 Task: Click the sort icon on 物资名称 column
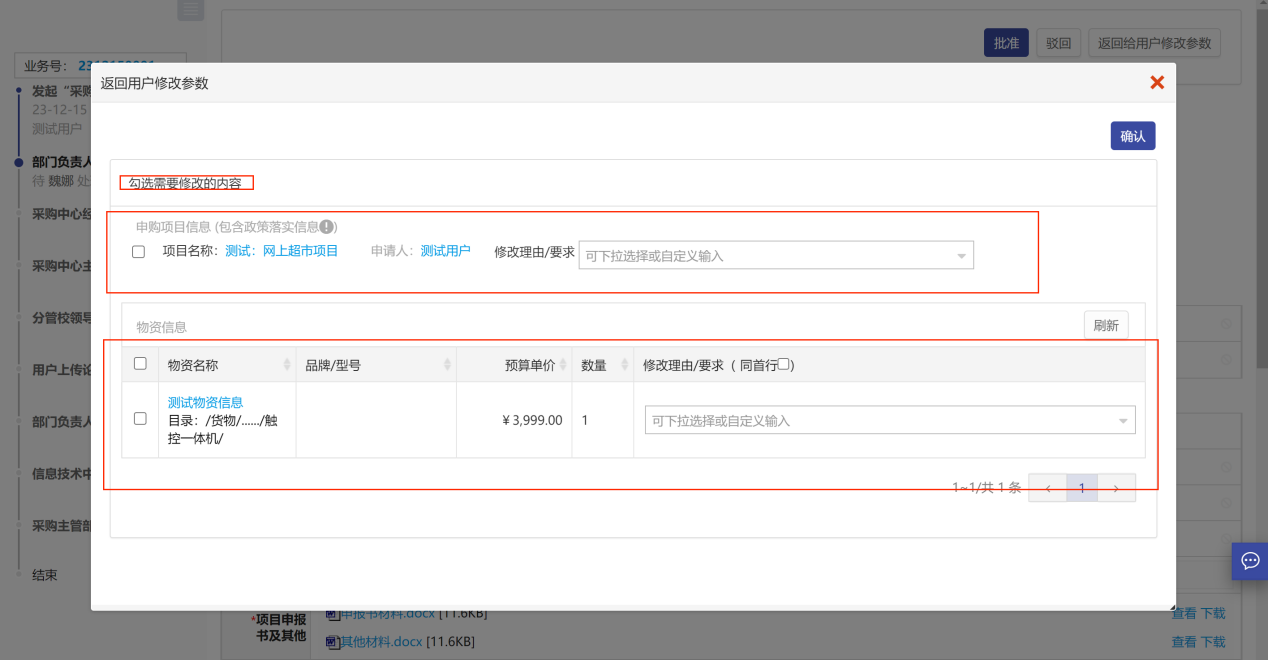coord(287,365)
